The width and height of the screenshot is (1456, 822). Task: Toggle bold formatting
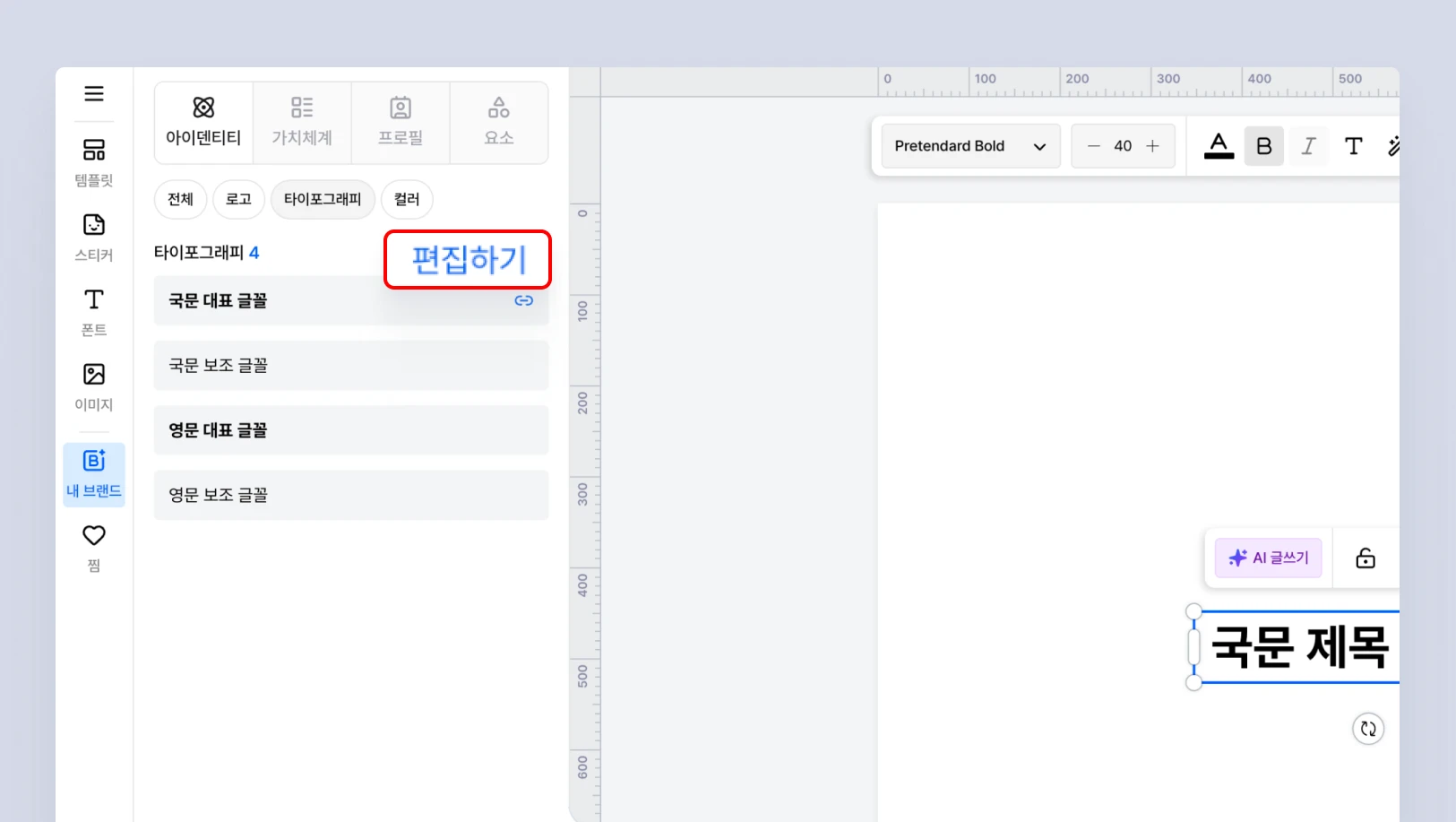coord(1264,146)
